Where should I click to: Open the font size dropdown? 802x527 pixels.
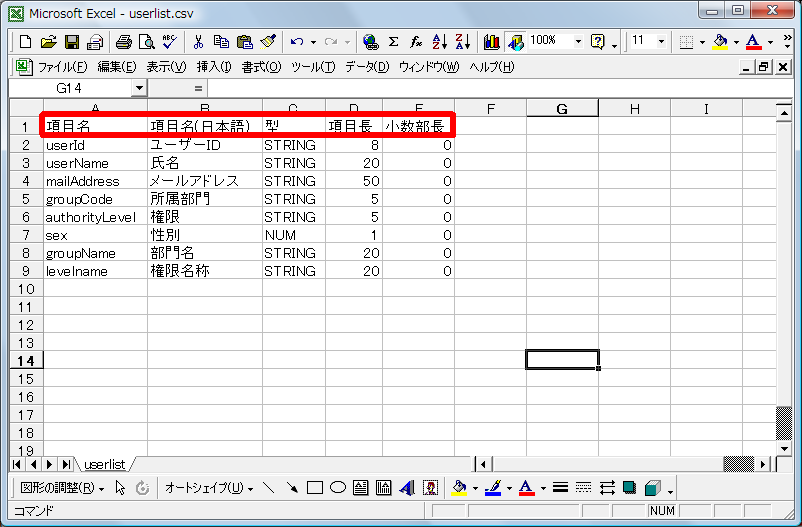click(x=663, y=42)
